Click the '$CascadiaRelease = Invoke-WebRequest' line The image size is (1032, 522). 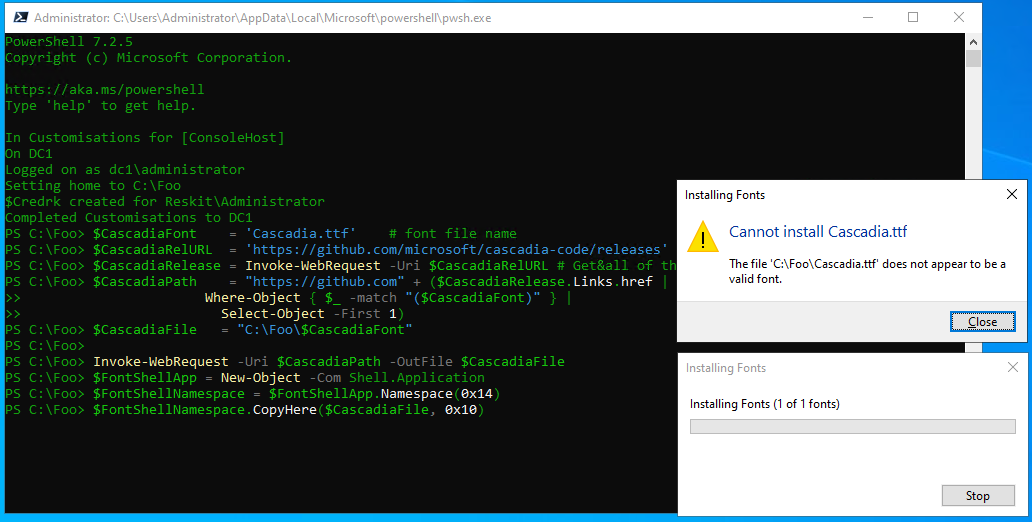pyautogui.click(x=340, y=266)
